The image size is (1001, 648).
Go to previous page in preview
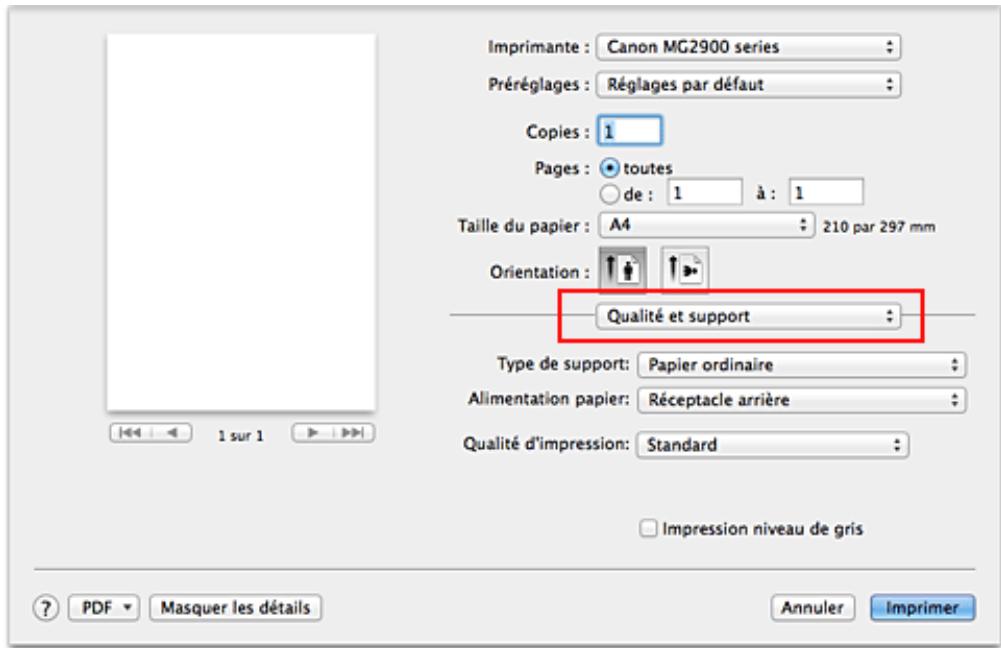pyautogui.click(x=171, y=433)
